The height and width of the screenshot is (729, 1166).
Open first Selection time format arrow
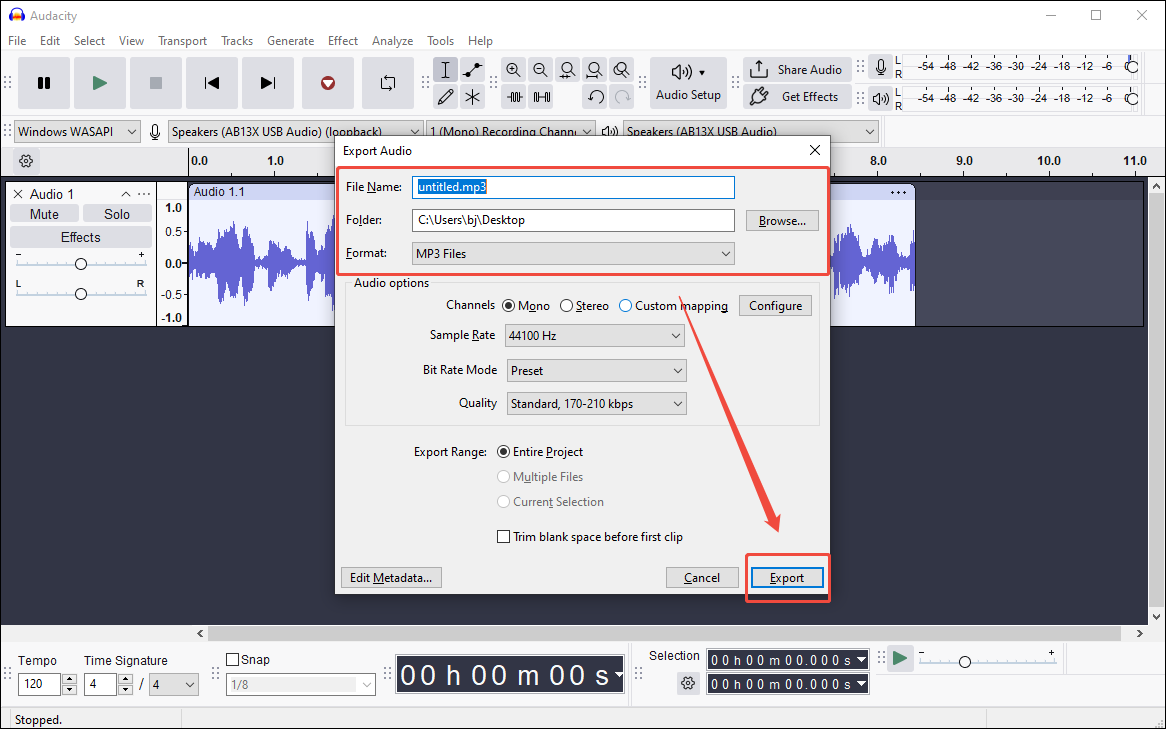click(x=861, y=659)
